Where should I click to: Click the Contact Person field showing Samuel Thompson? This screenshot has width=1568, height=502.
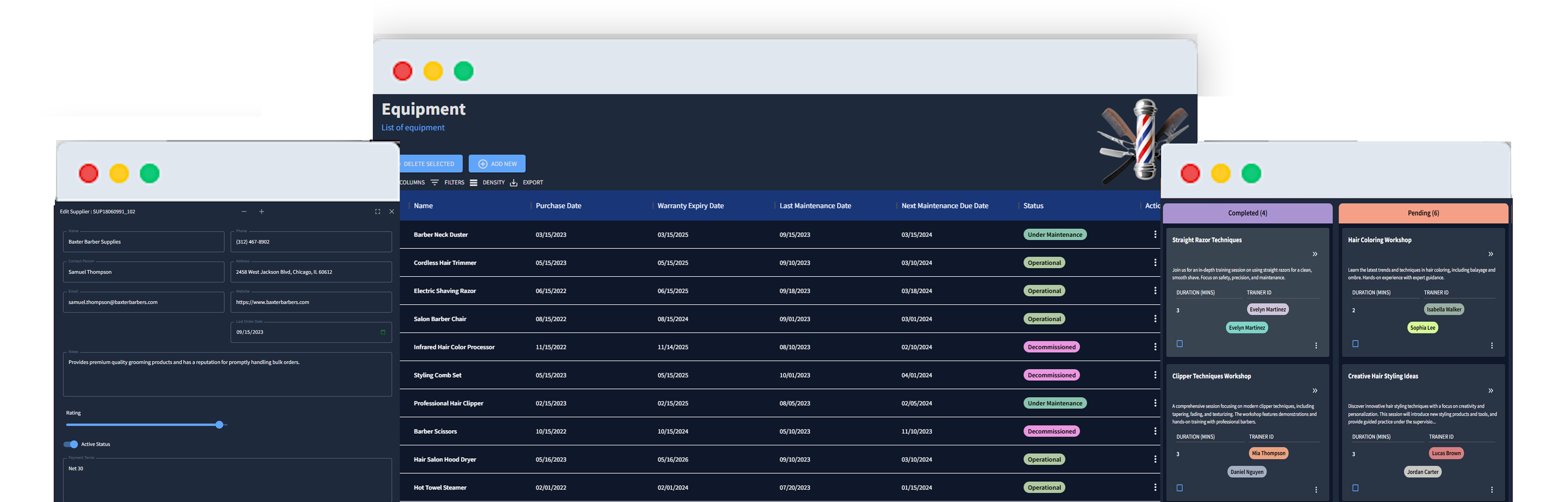[x=143, y=272]
